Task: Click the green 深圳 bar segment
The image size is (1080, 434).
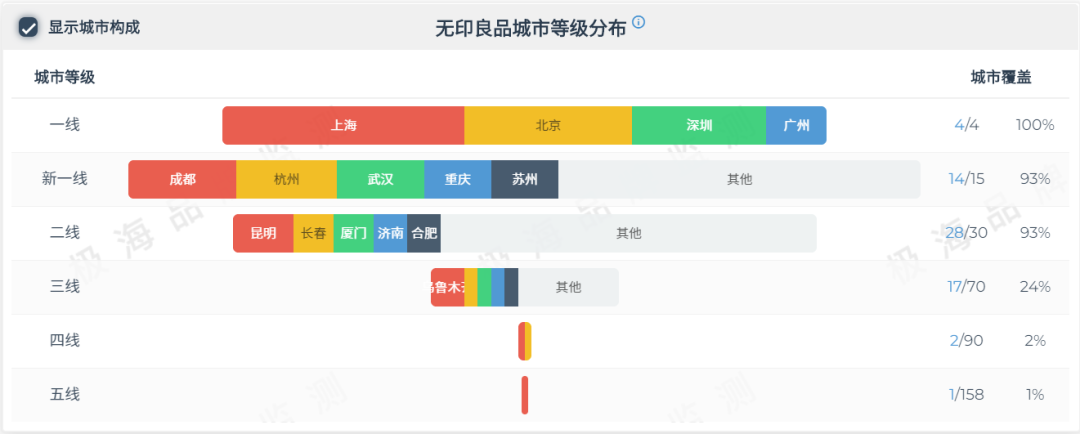Action: coord(699,125)
